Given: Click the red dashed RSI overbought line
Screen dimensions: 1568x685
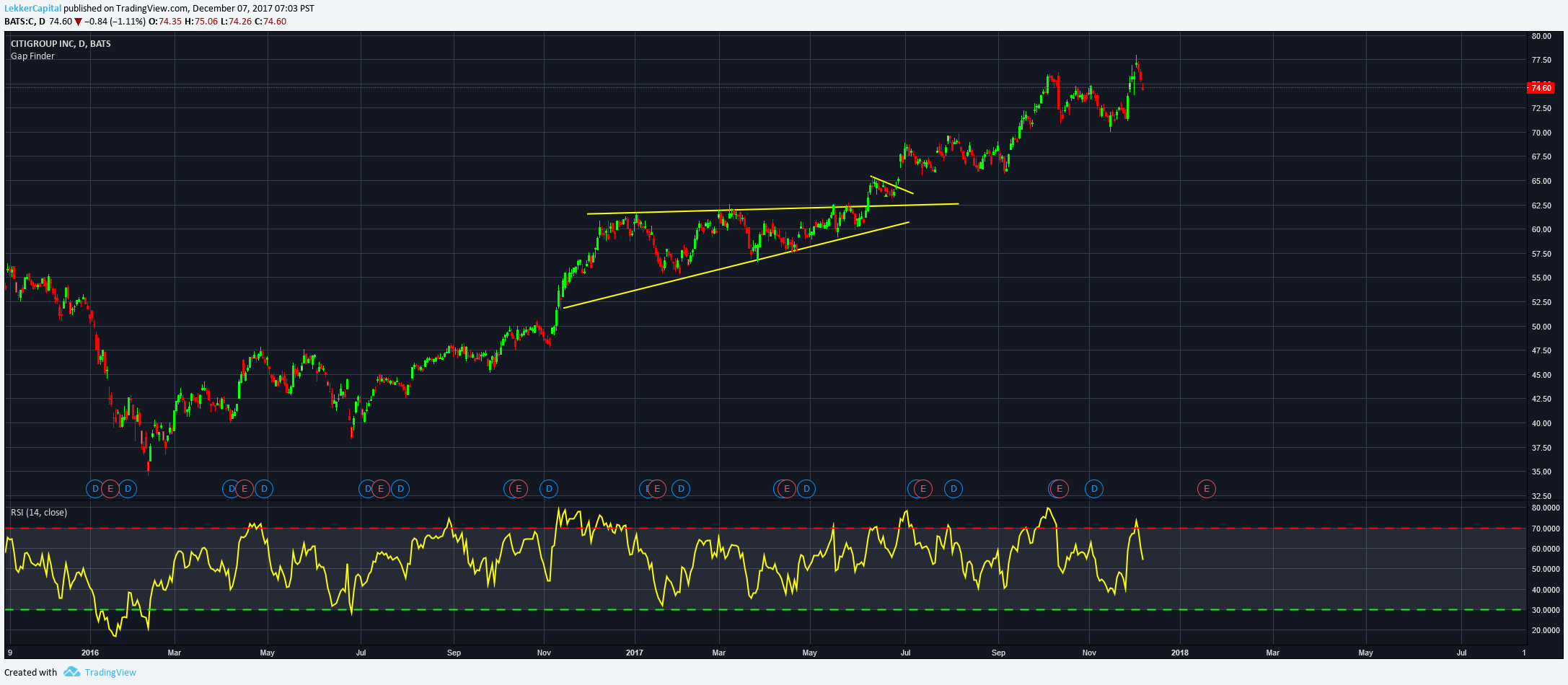Looking at the screenshot, I should [765, 529].
